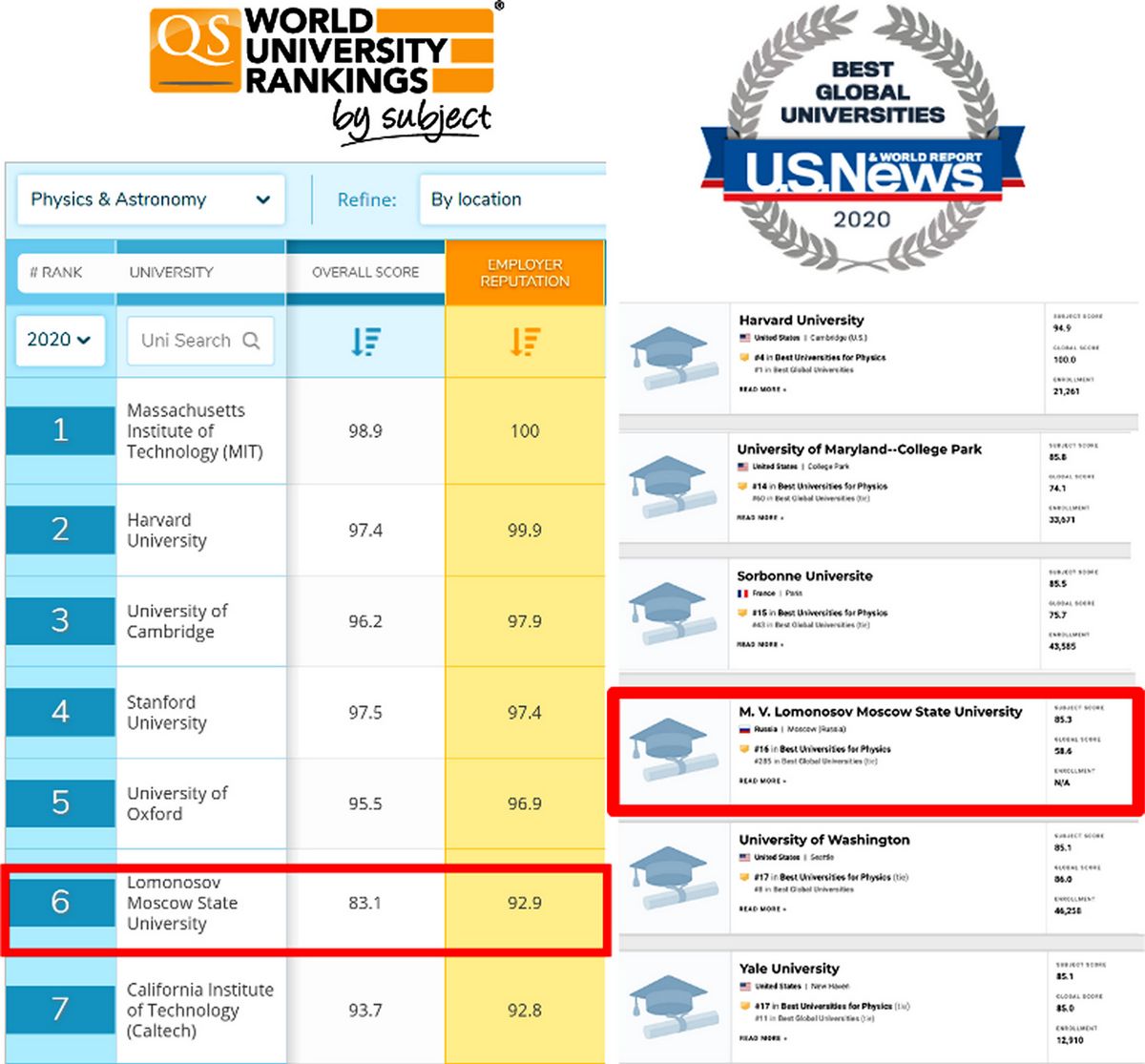Click the U.S. News Best Global Universities badge
The height and width of the screenshot is (1064, 1145).
click(863, 138)
